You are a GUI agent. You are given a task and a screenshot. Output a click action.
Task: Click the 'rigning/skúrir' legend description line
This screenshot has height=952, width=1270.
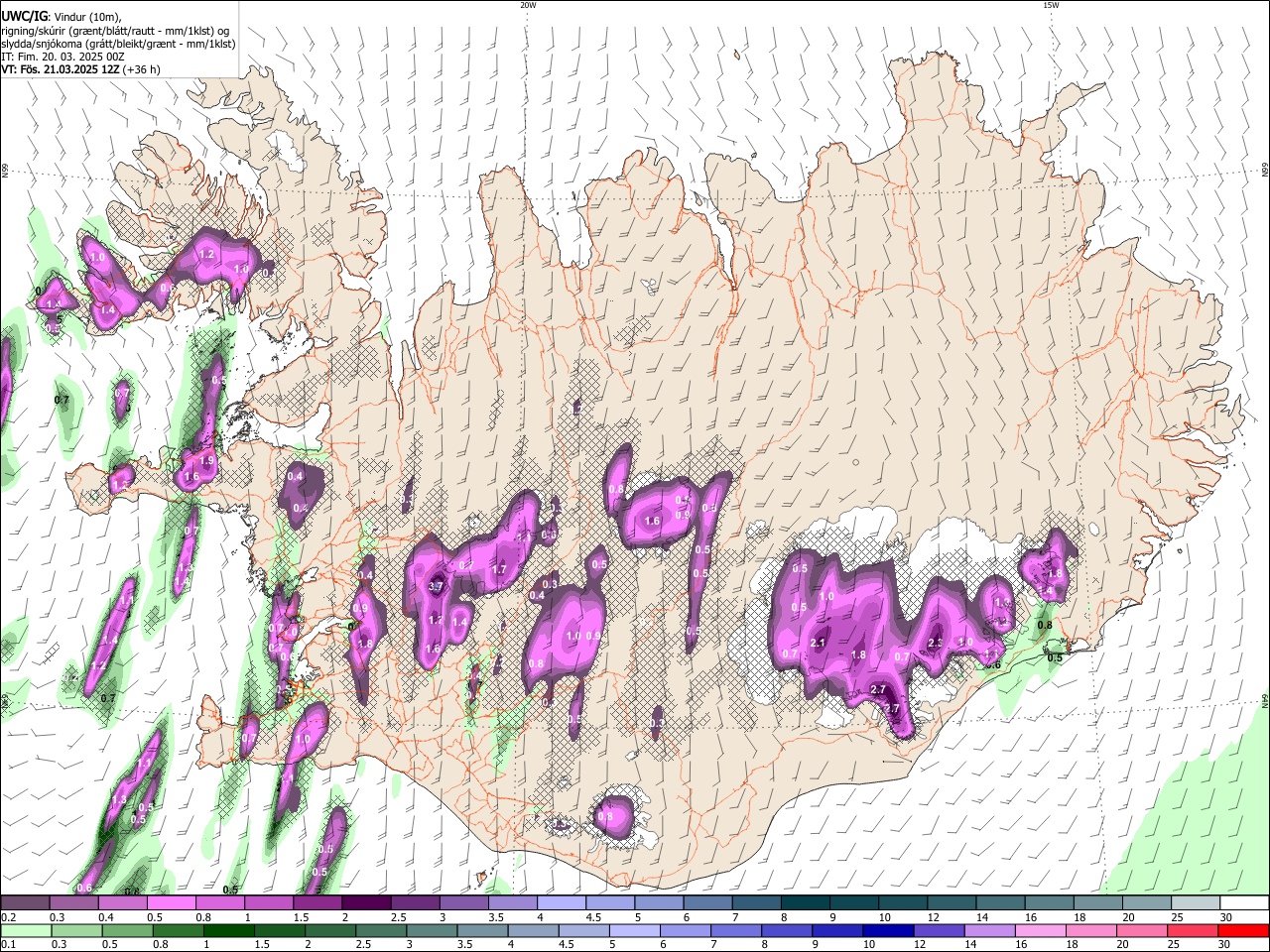[113, 31]
